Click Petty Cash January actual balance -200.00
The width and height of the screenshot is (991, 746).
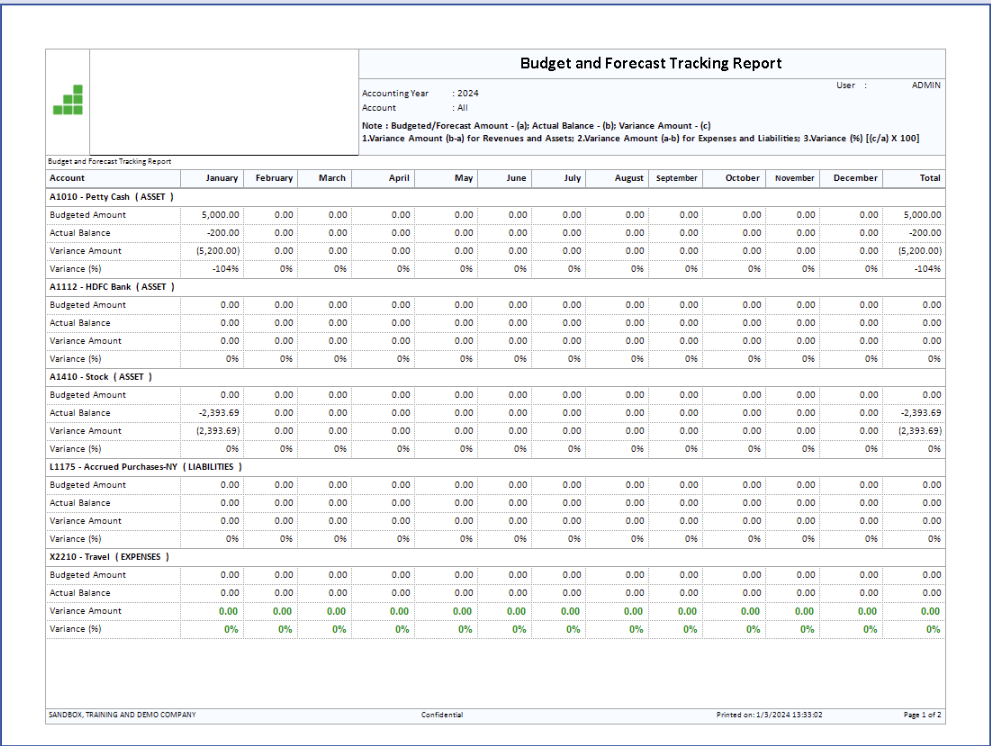223,233
